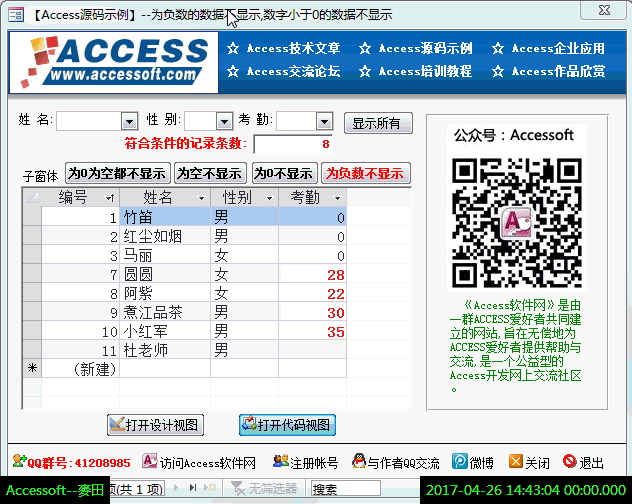This screenshot has height=504, width=632.
Task: Click the new record asterisk row selector
Action: 32,368
